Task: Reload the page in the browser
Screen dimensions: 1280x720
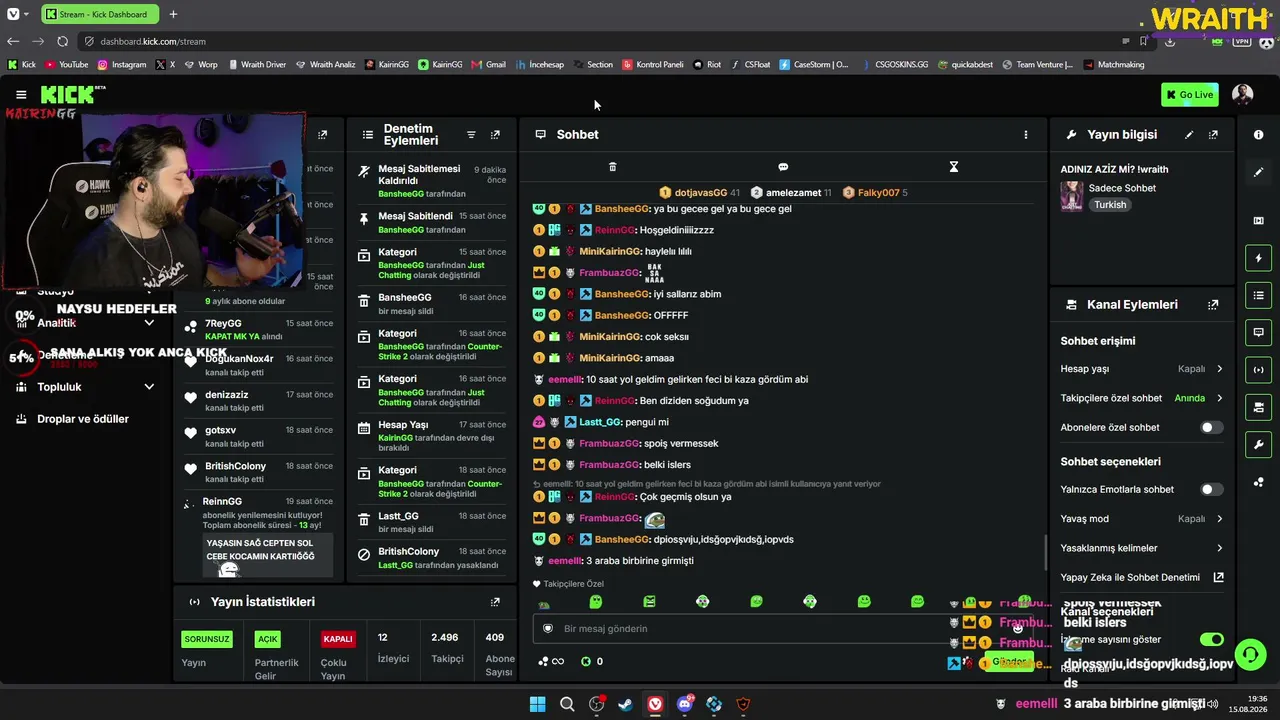Action: click(x=62, y=41)
